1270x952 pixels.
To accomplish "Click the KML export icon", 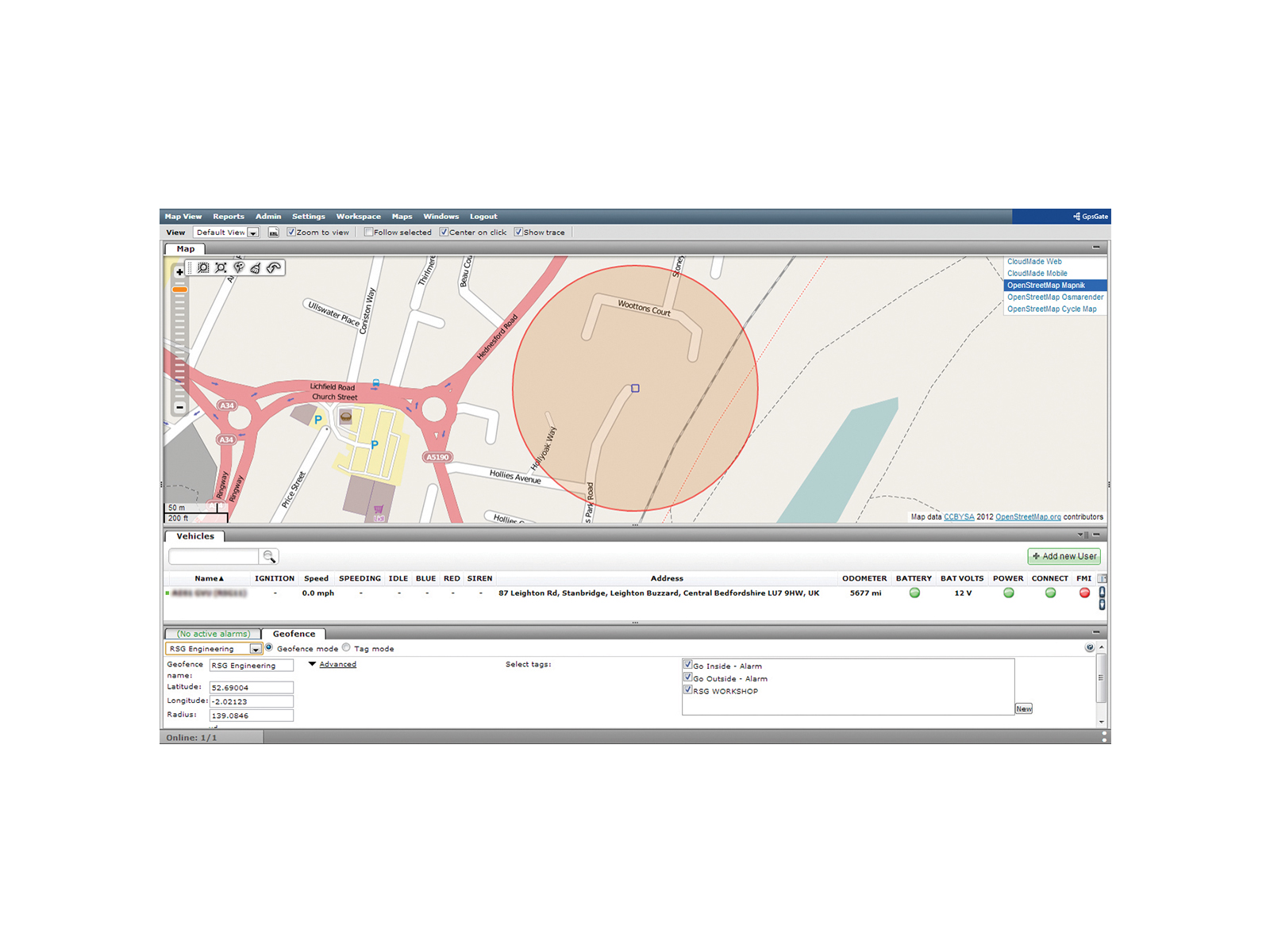I will point(273,232).
